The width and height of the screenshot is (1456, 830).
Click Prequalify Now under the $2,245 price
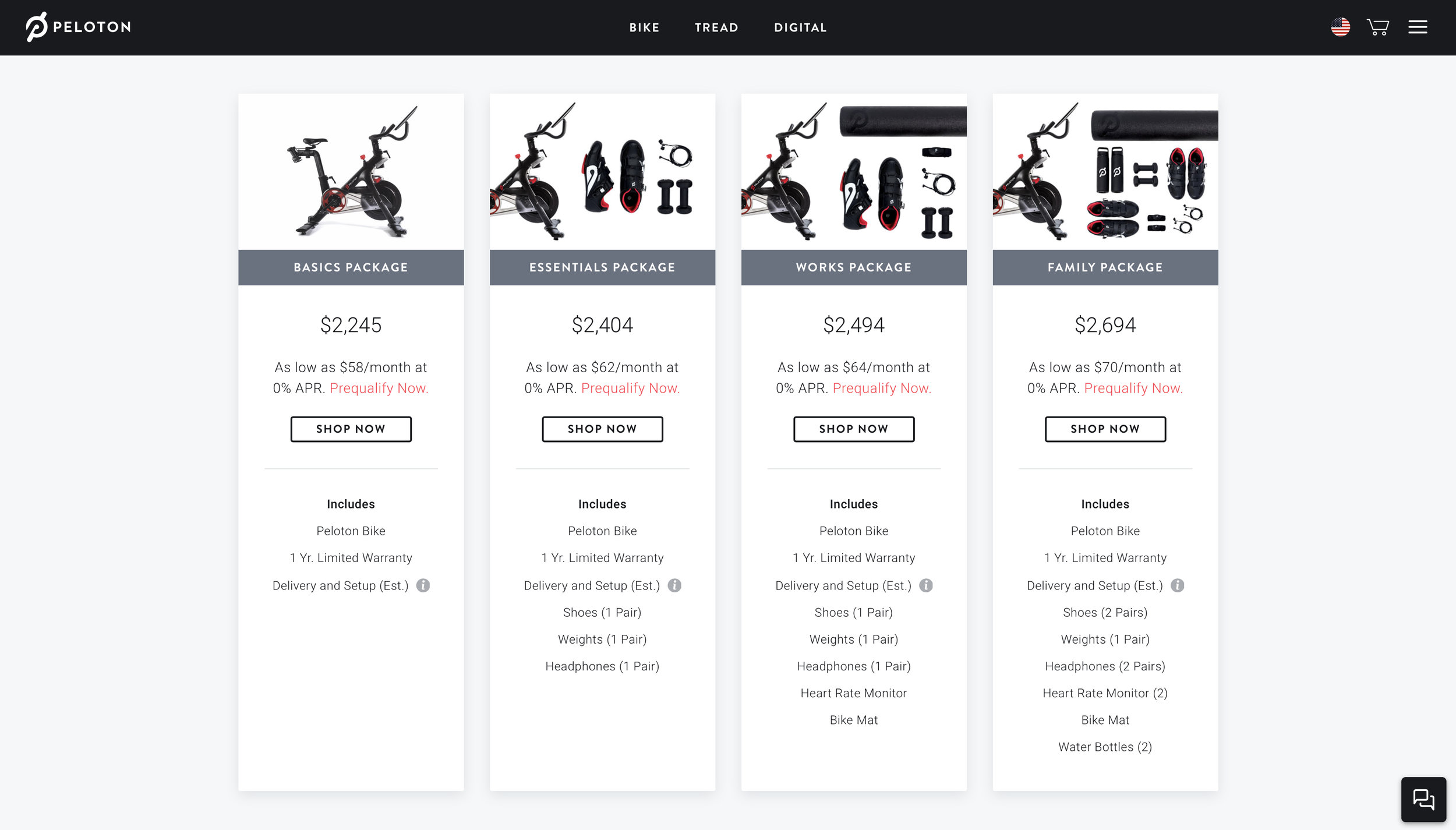click(379, 388)
